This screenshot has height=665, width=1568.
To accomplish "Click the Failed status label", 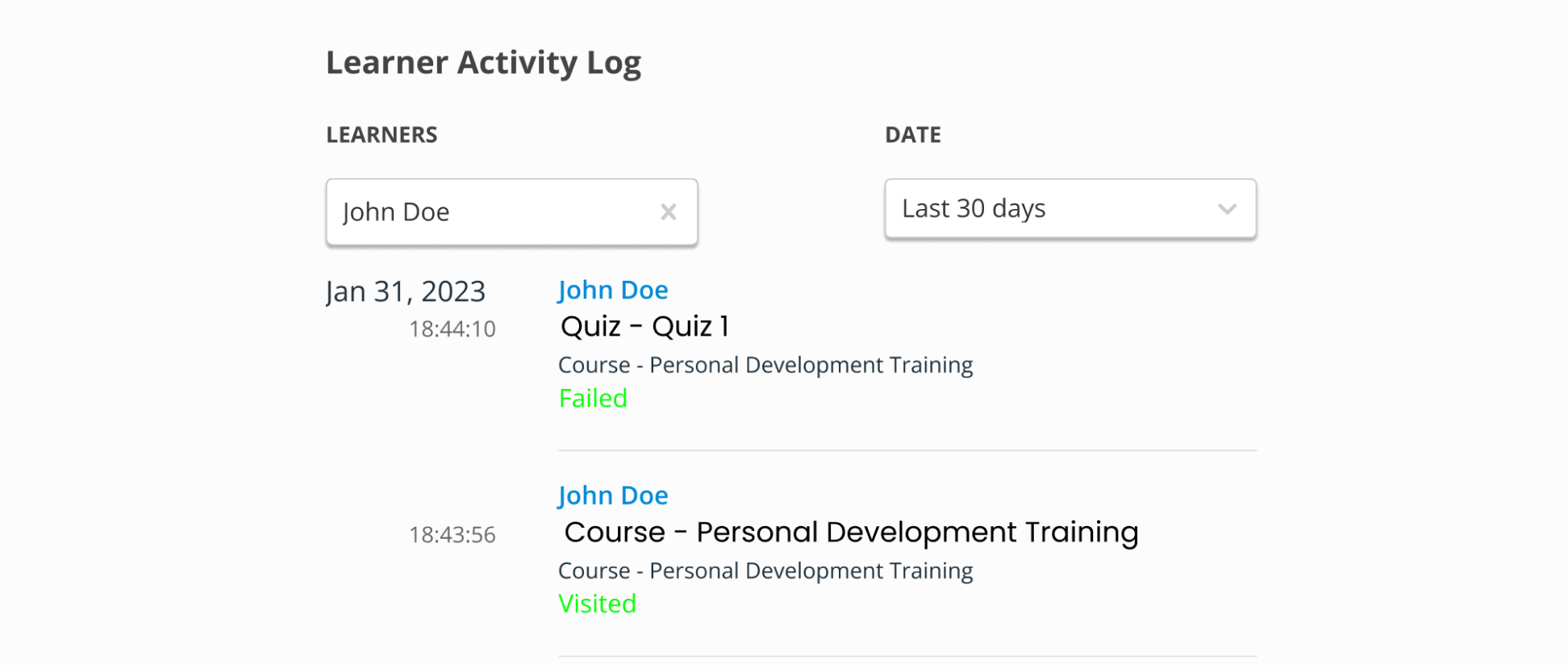I will (593, 399).
